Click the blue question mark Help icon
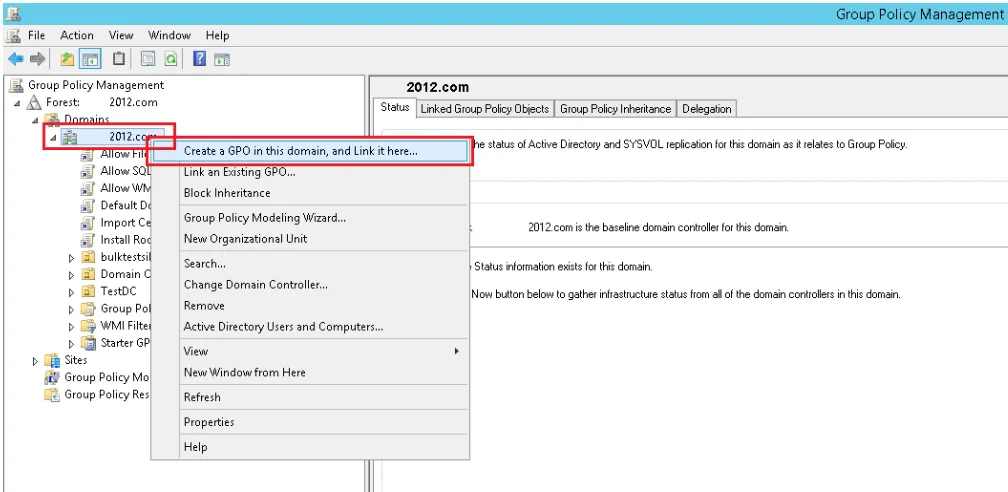 pos(200,59)
